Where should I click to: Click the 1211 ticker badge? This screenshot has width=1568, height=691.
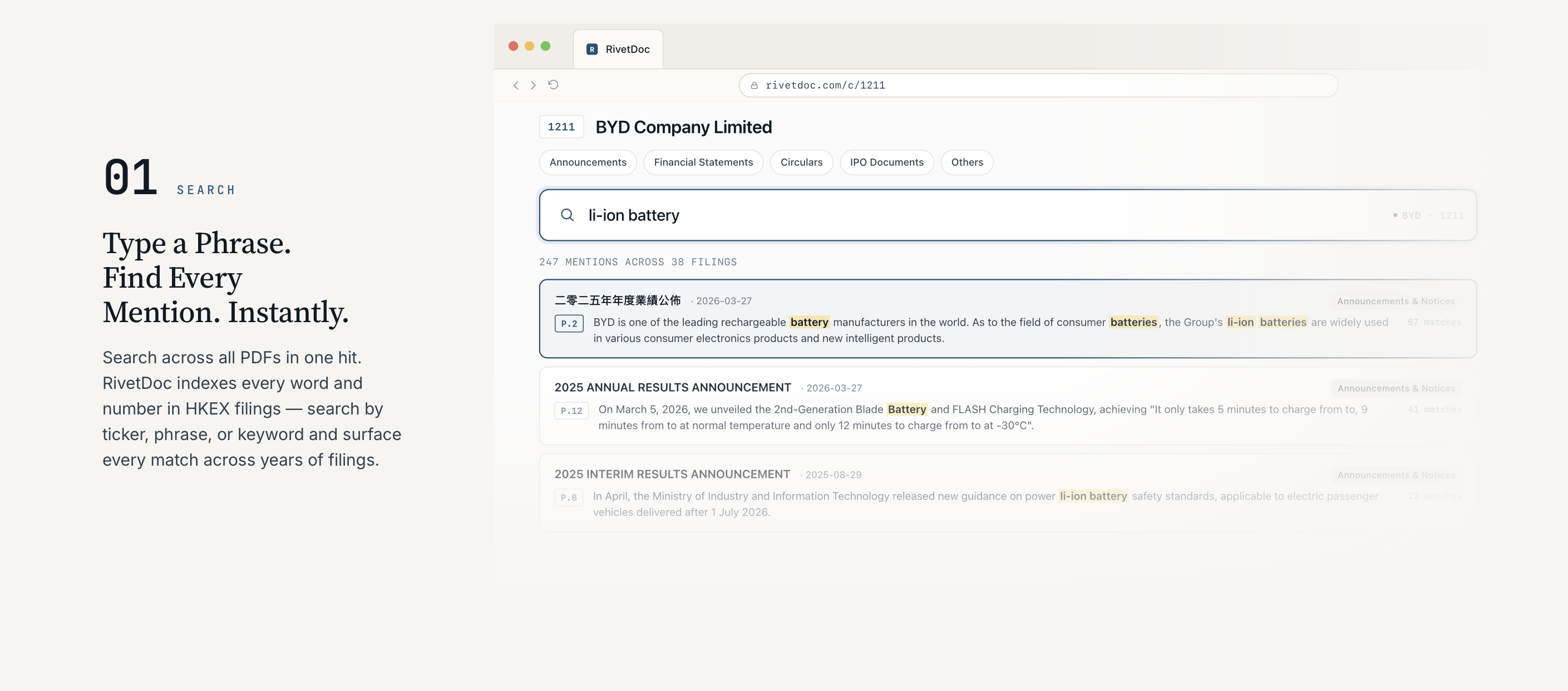(561, 127)
